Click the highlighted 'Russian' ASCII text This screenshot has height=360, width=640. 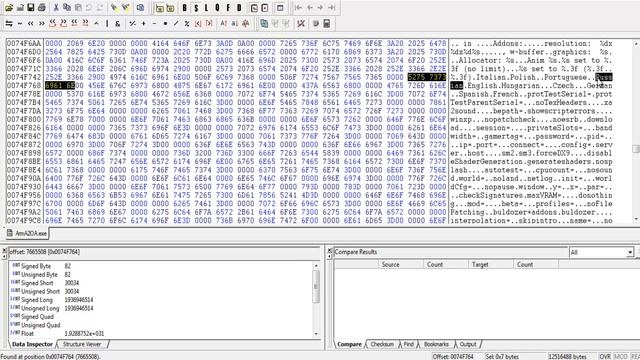(x=604, y=77)
